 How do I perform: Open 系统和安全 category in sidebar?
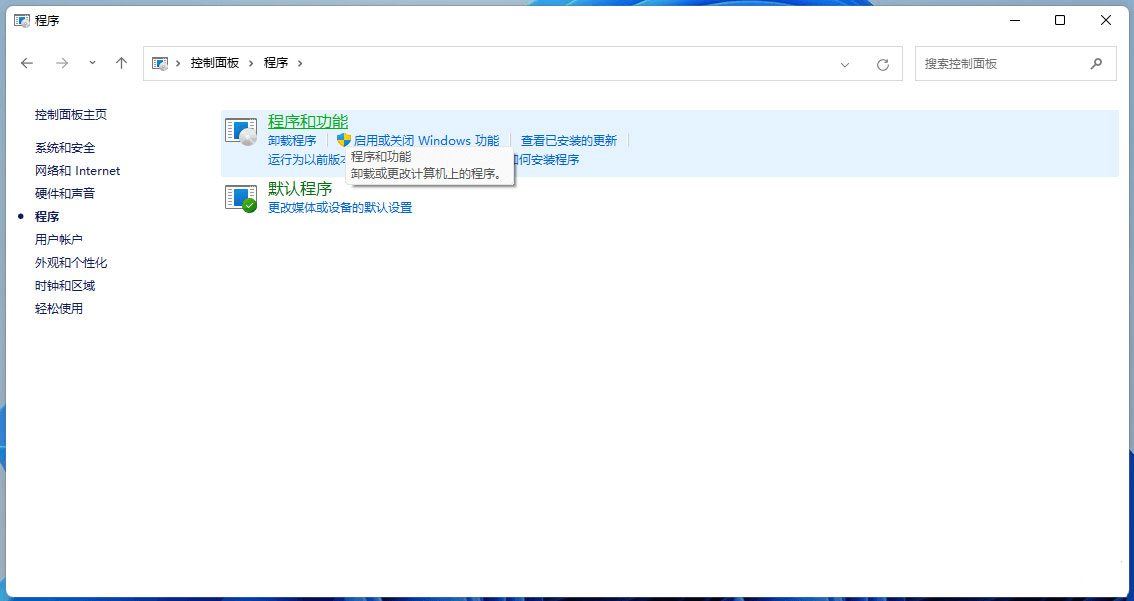click(x=65, y=148)
